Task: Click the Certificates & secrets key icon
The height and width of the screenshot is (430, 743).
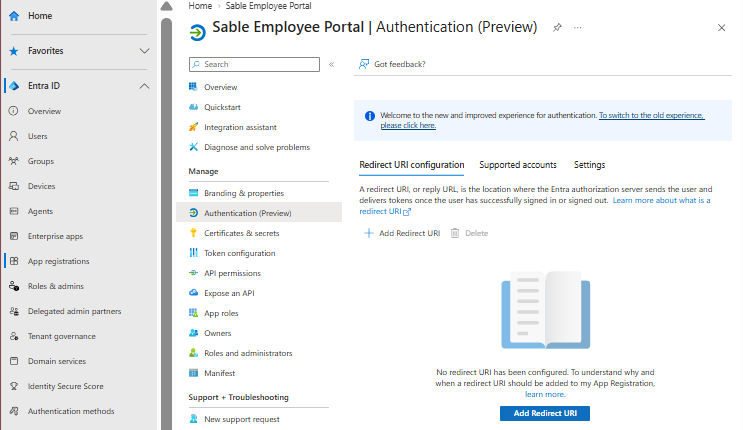Action: tap(193, 233)
